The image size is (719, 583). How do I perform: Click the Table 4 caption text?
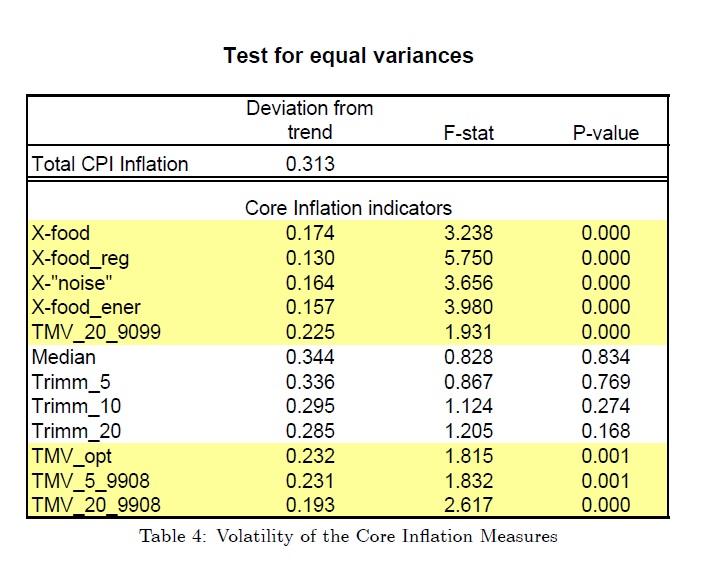click(x=348, y=536)
